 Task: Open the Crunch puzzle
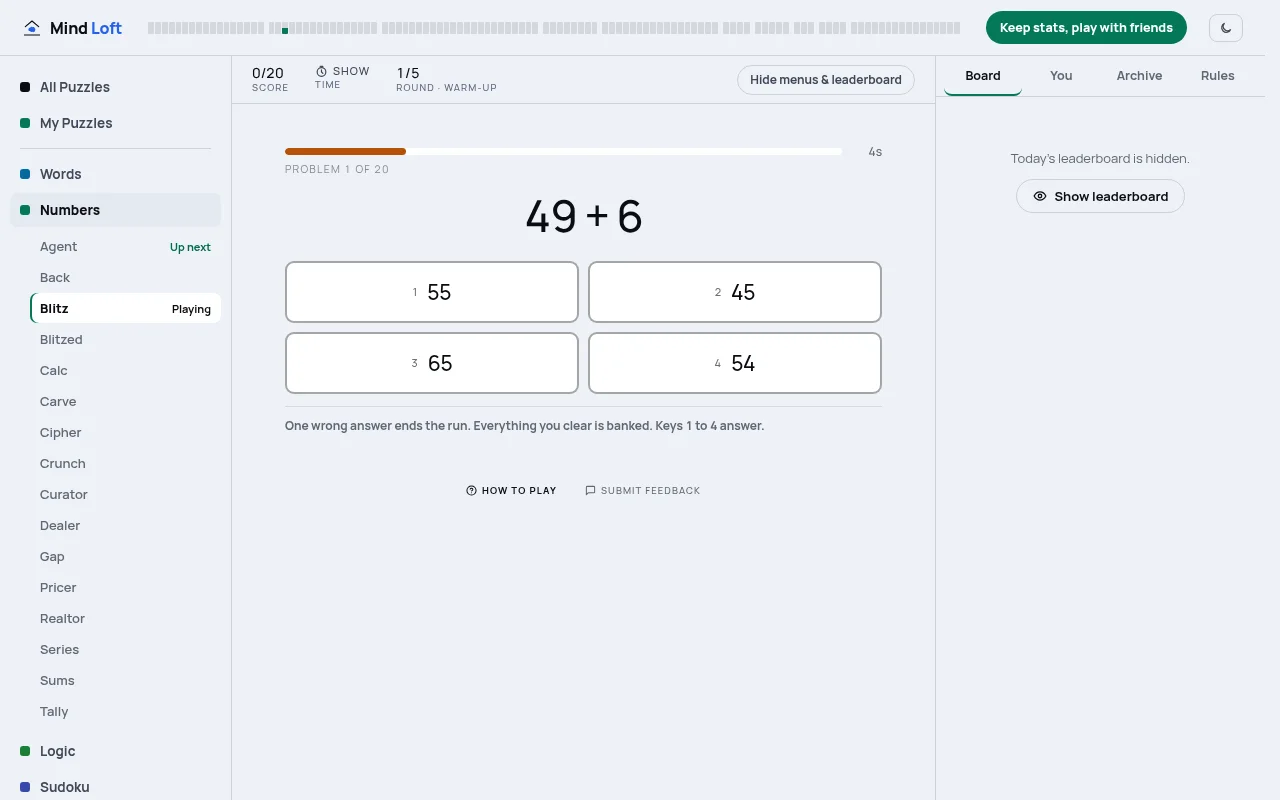[125, 464]
